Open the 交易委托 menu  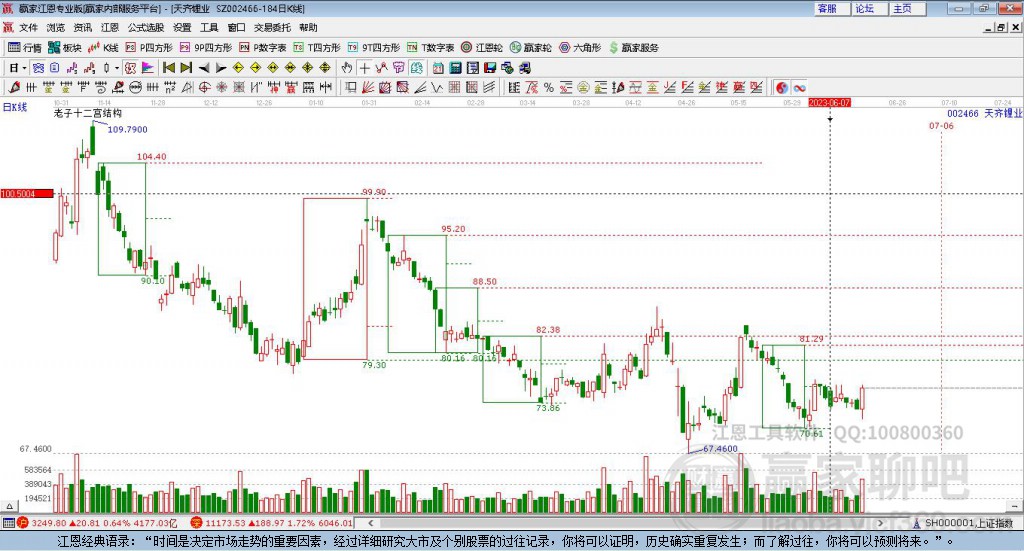[x=272, y=27]
